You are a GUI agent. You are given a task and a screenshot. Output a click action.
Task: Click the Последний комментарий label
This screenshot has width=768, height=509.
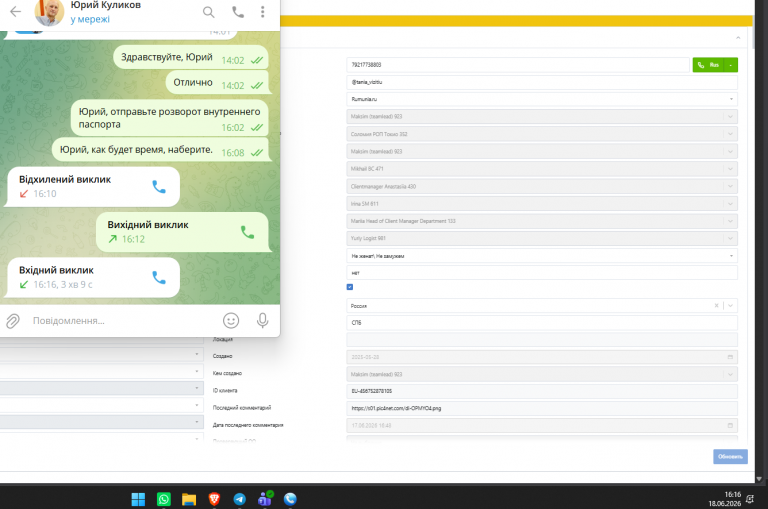click(241, 408)
